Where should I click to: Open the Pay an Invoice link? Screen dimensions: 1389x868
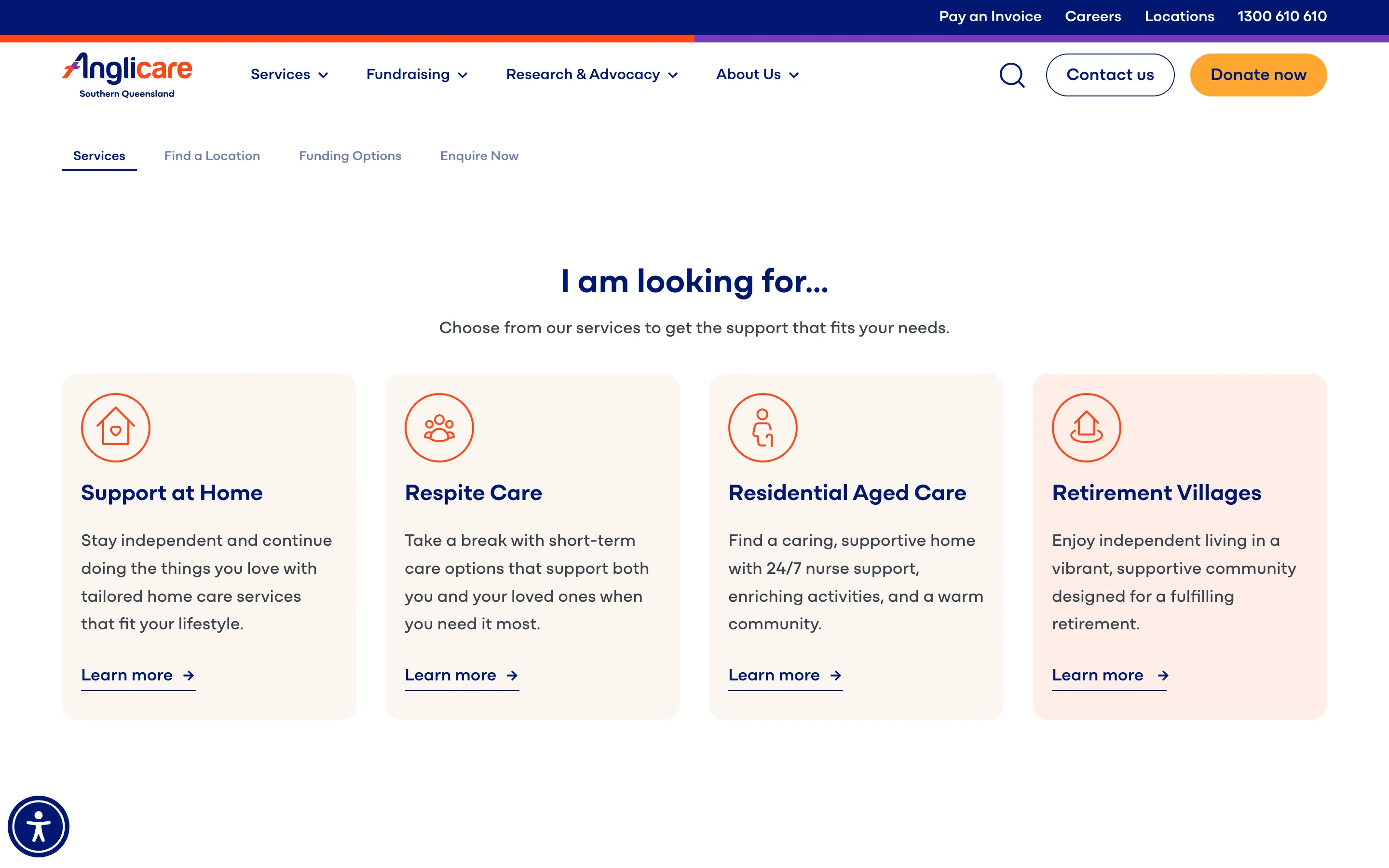point(990,17)
